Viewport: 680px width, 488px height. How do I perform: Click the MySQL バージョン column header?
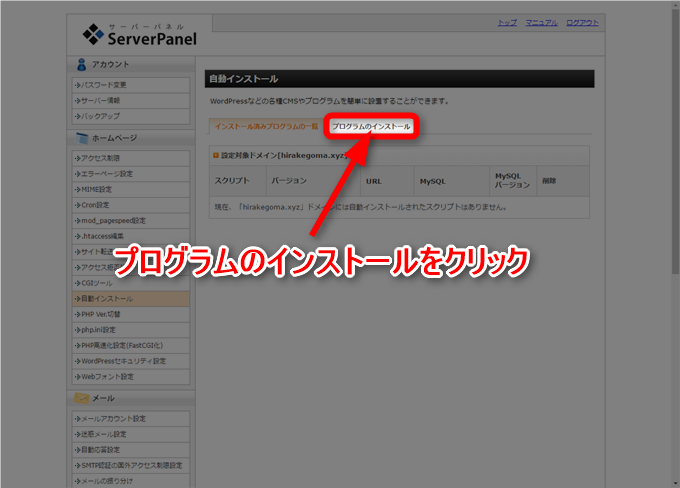click(x=512, y=180)
